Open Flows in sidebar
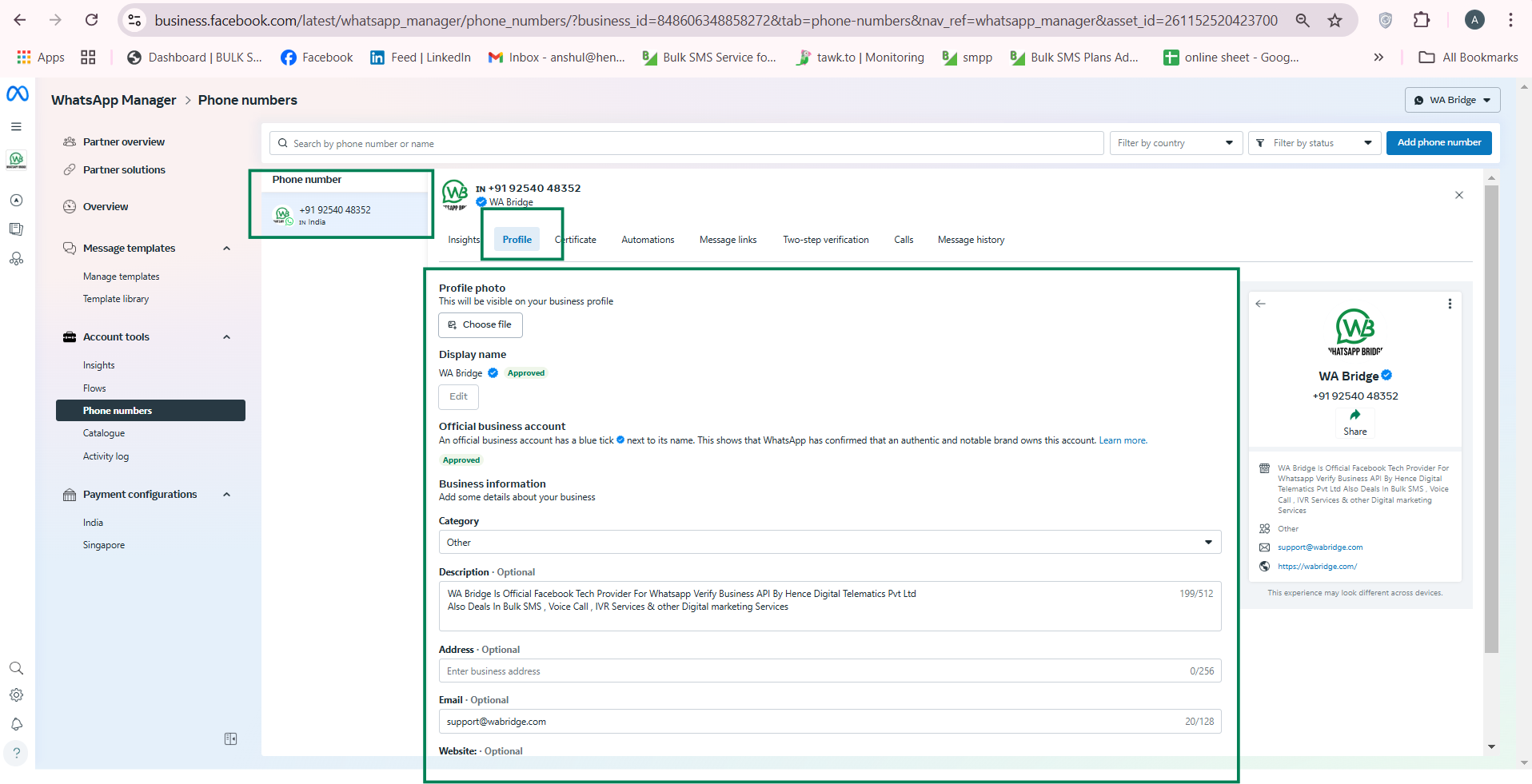Screen dimensions: 1532x784 pyautogui.click(x=94, y=388)
